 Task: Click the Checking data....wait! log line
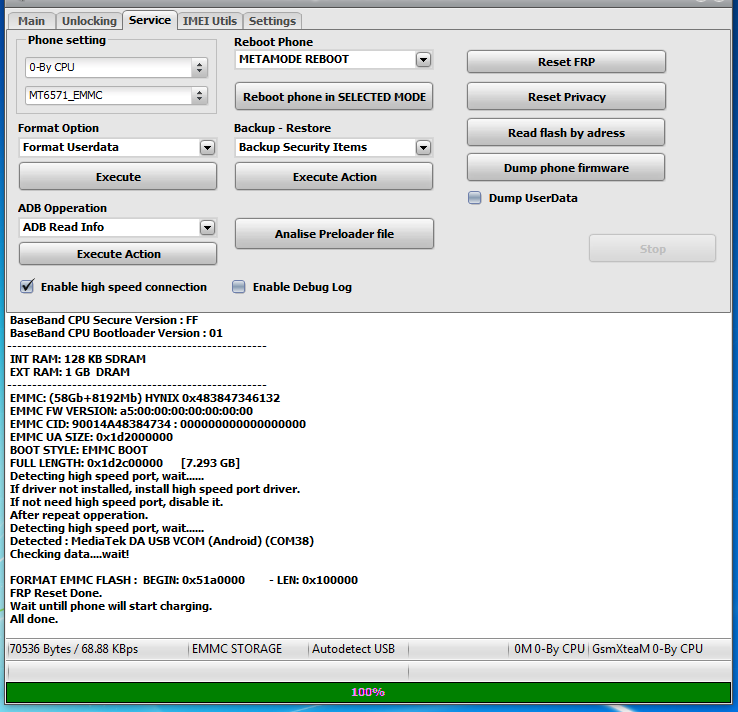click(70, 554)
